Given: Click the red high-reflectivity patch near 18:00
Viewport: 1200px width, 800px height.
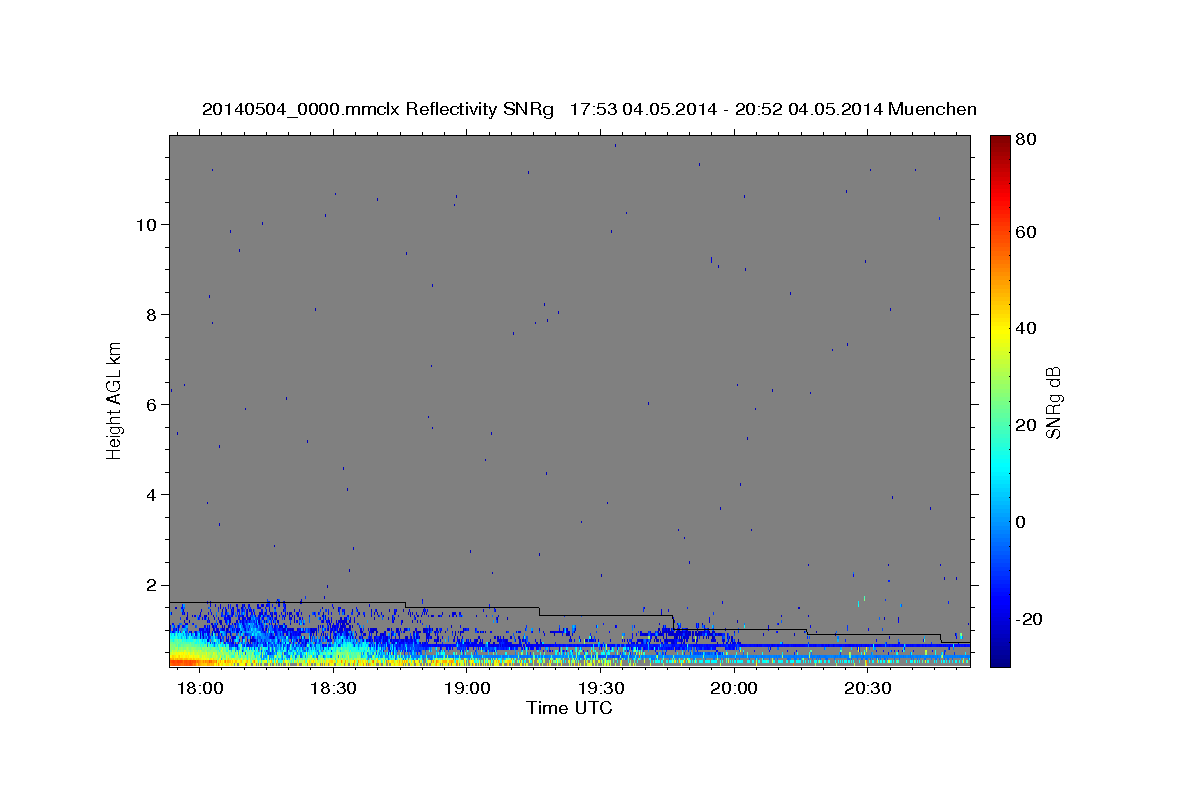Looking at the screenshot, I should point(190,662).
